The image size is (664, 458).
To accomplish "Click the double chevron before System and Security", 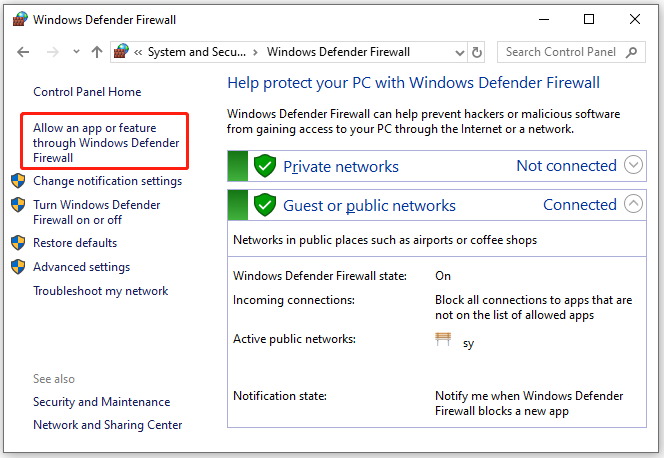I will [x=138, y=52].
